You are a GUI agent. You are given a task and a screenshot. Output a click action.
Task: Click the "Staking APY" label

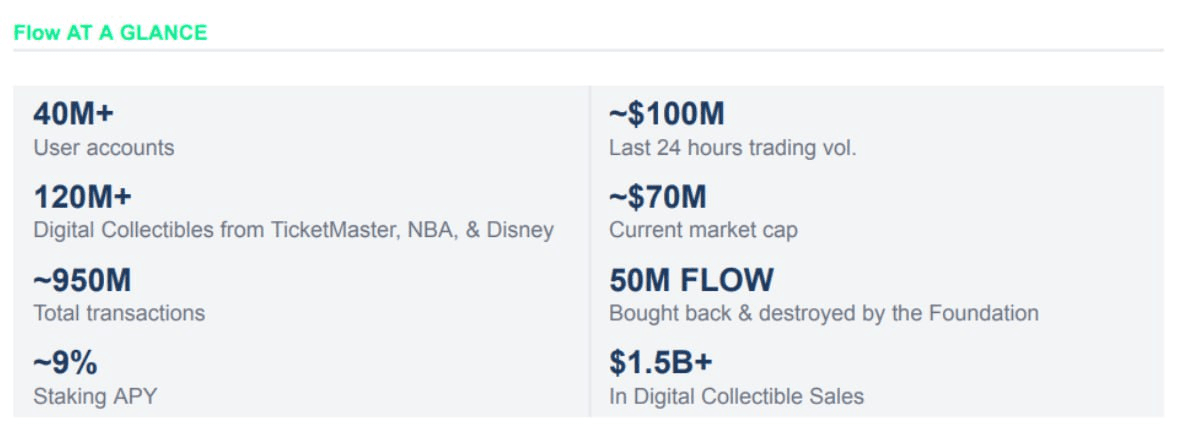(x=95, y=396)
